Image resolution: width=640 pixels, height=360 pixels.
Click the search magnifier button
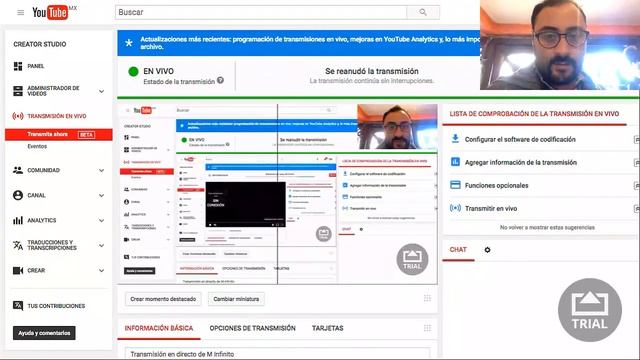pos(423,12)
